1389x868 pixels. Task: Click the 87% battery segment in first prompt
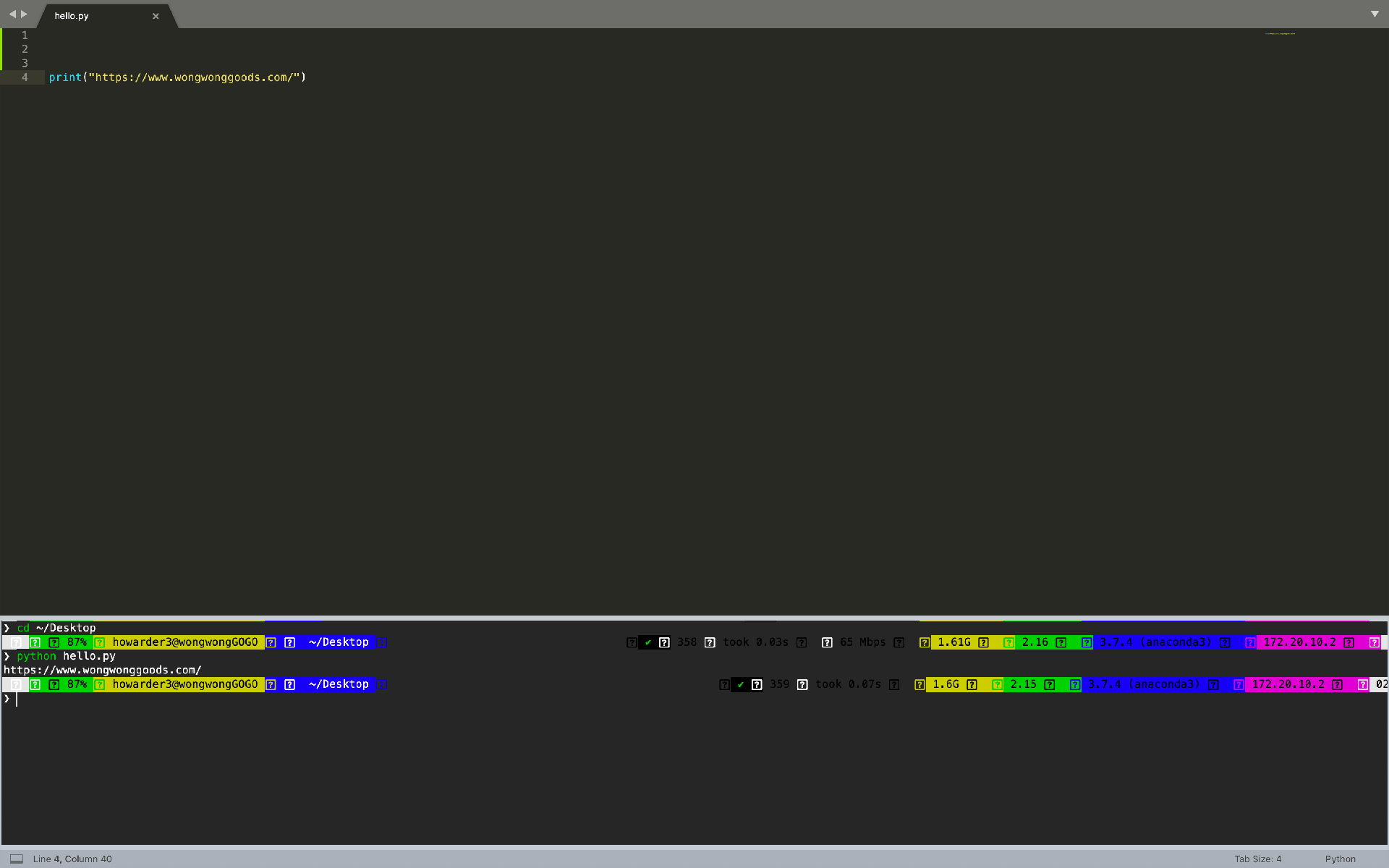(77, 642)
